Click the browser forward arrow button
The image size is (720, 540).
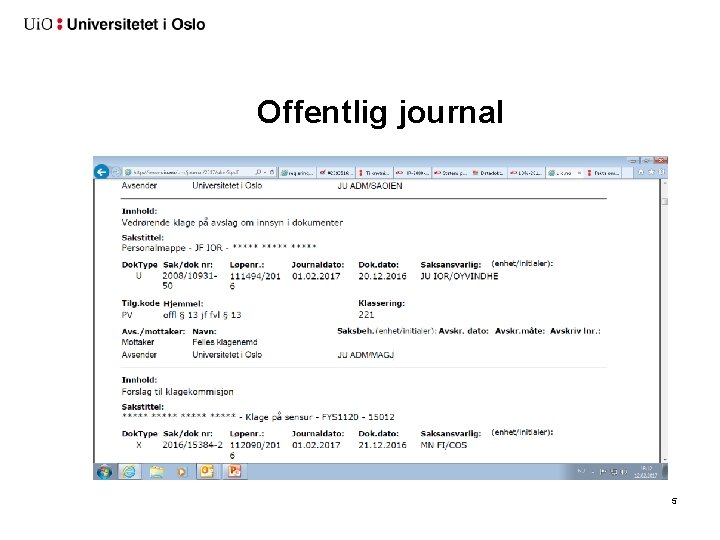[116, 172]
